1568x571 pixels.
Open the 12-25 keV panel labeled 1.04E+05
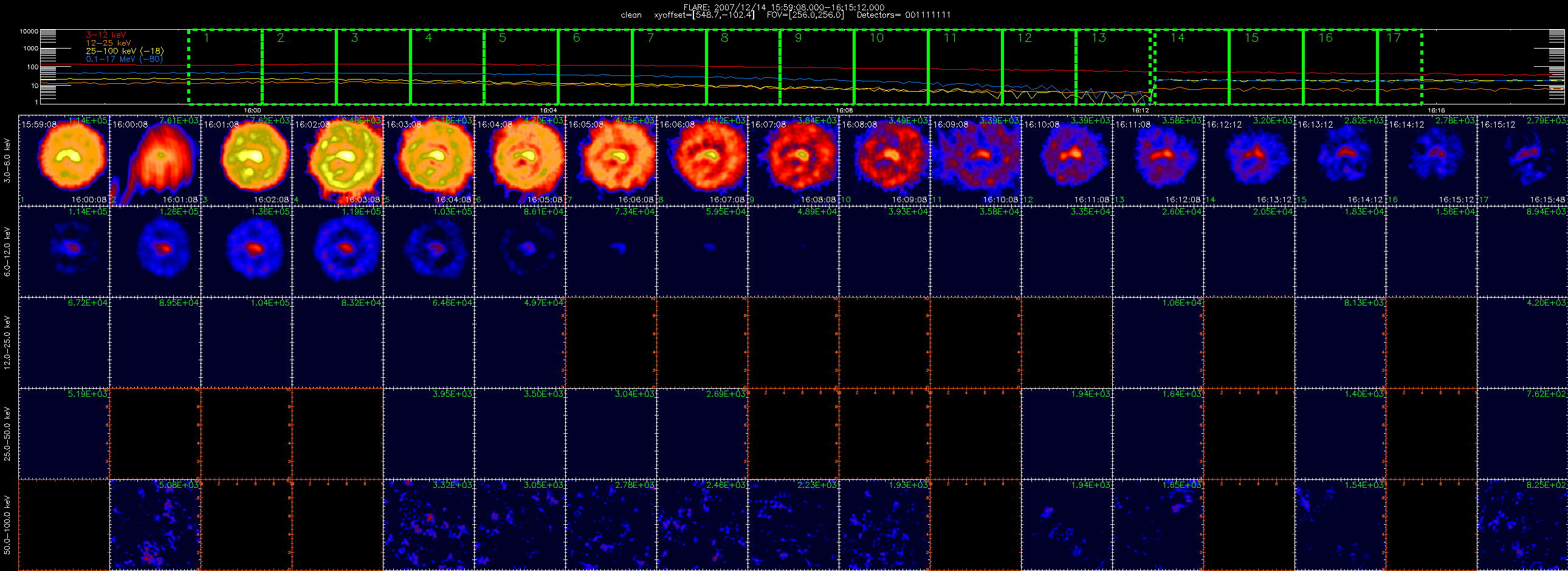(247, 343)
